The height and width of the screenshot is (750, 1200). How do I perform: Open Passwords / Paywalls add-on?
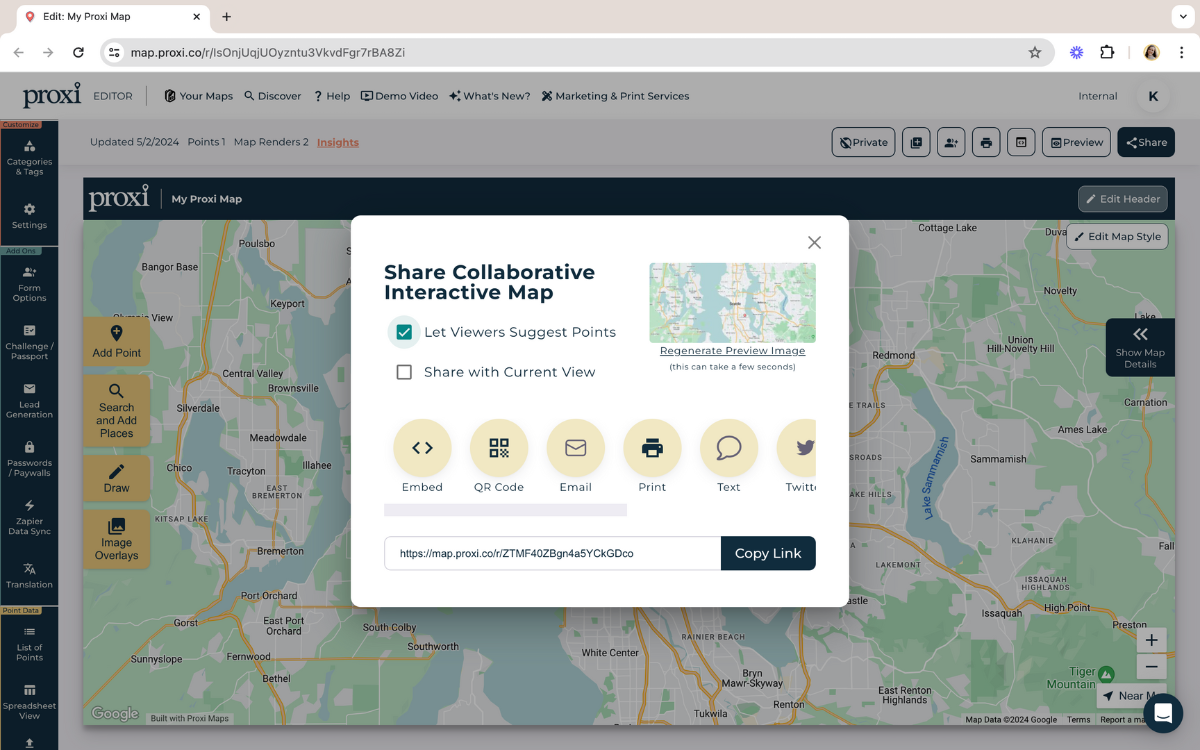click(x=29, y=459)
